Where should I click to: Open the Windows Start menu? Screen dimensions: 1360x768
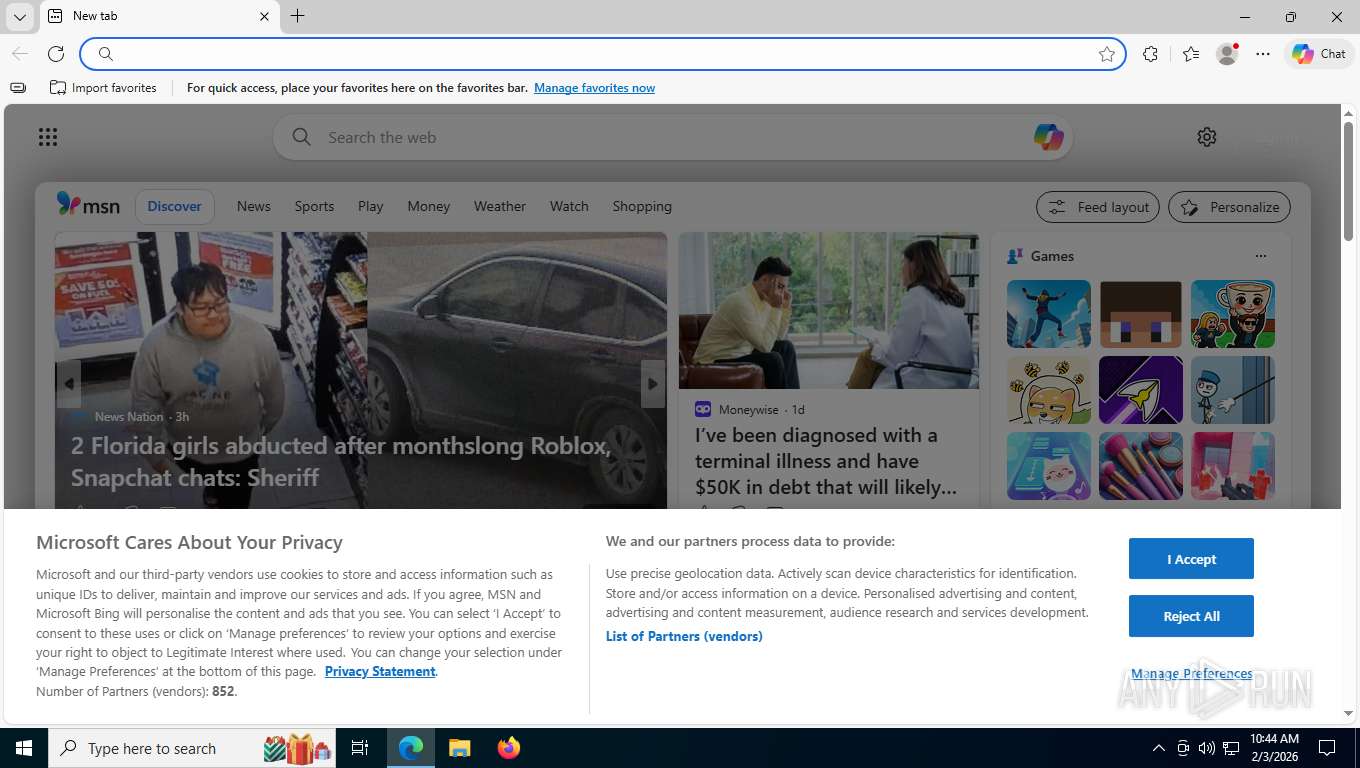24,748
